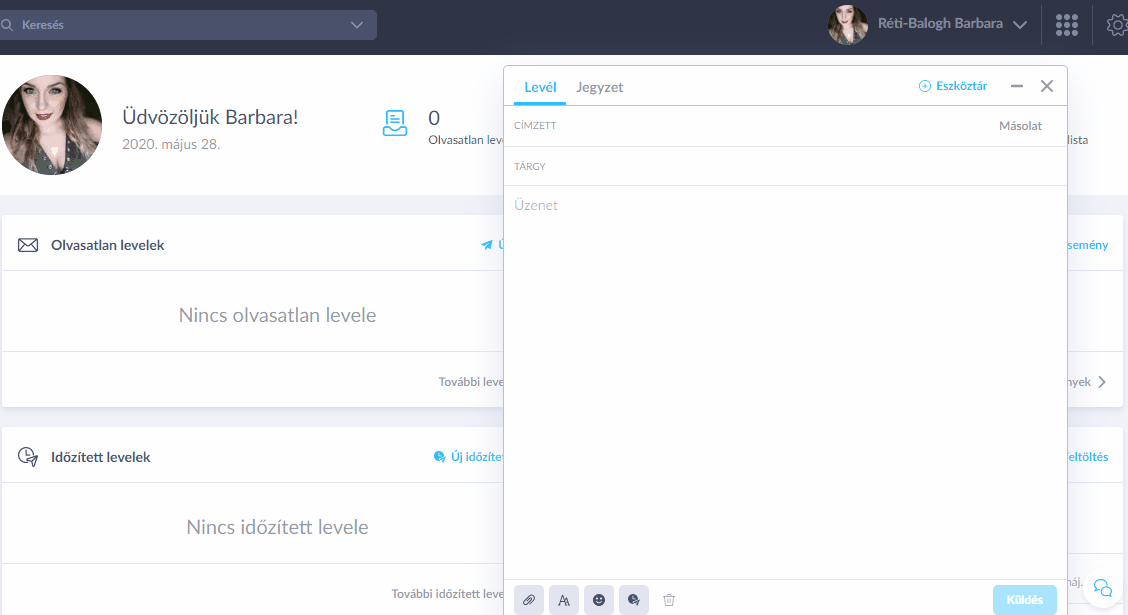Switch to the Levél tab
Image resolution: width=1128 pixels, height=615 pixels.
[x=540, y=87]
